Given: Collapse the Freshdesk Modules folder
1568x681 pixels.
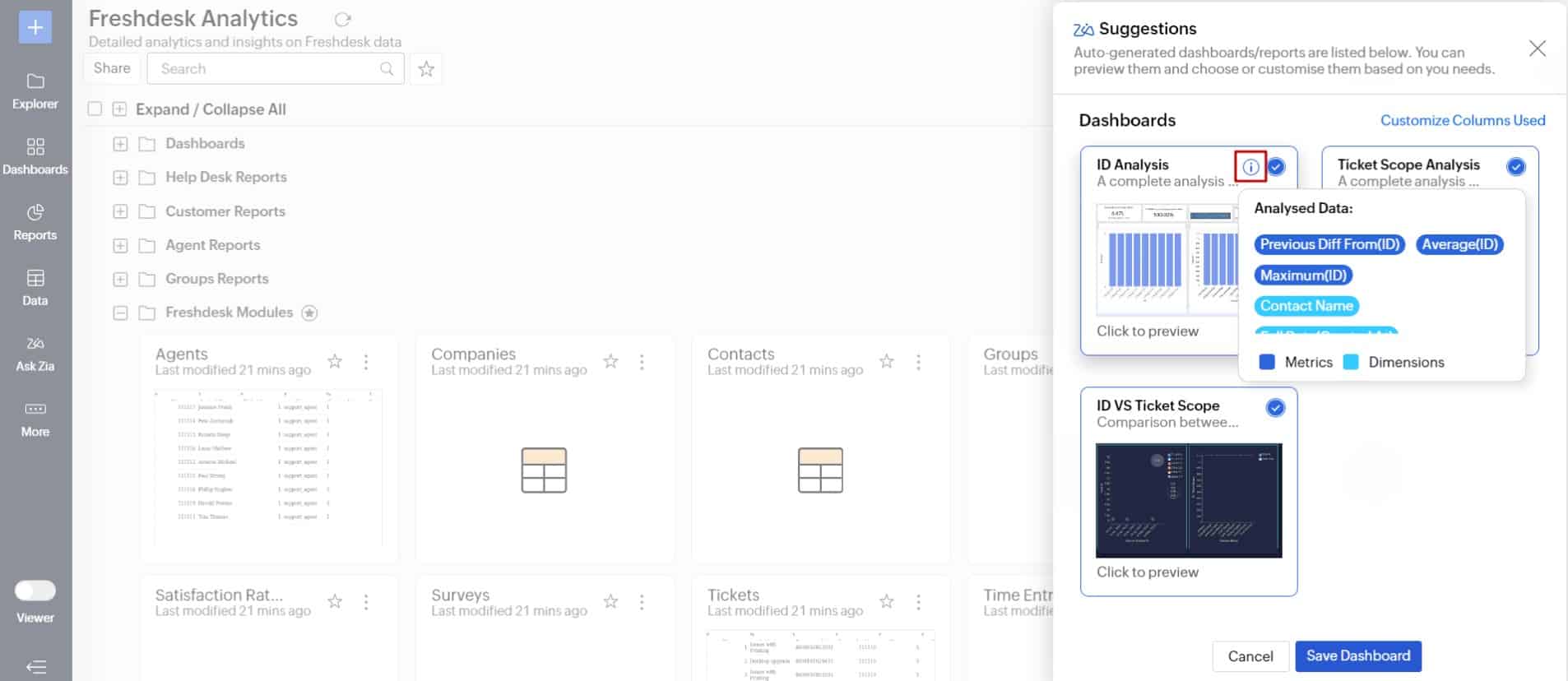Looking at the screenshot, I should 120,313.
